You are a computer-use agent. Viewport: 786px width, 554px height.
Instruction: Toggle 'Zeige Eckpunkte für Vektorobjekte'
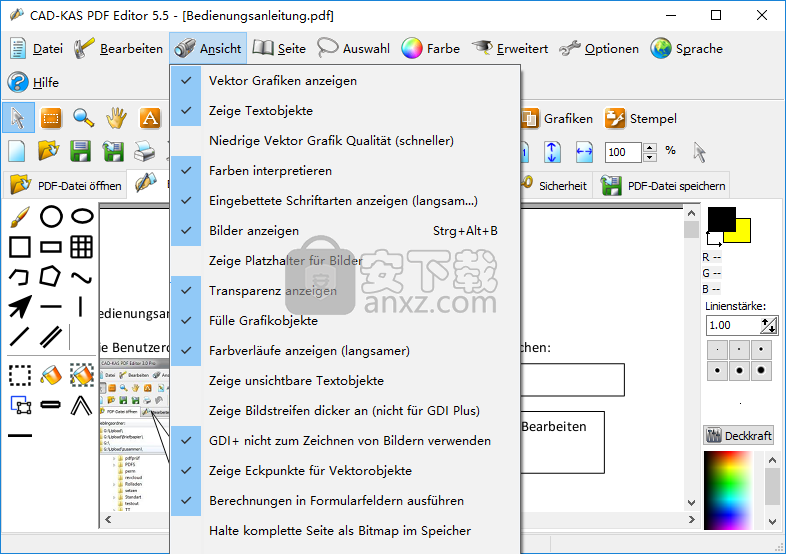pos(345,471)
